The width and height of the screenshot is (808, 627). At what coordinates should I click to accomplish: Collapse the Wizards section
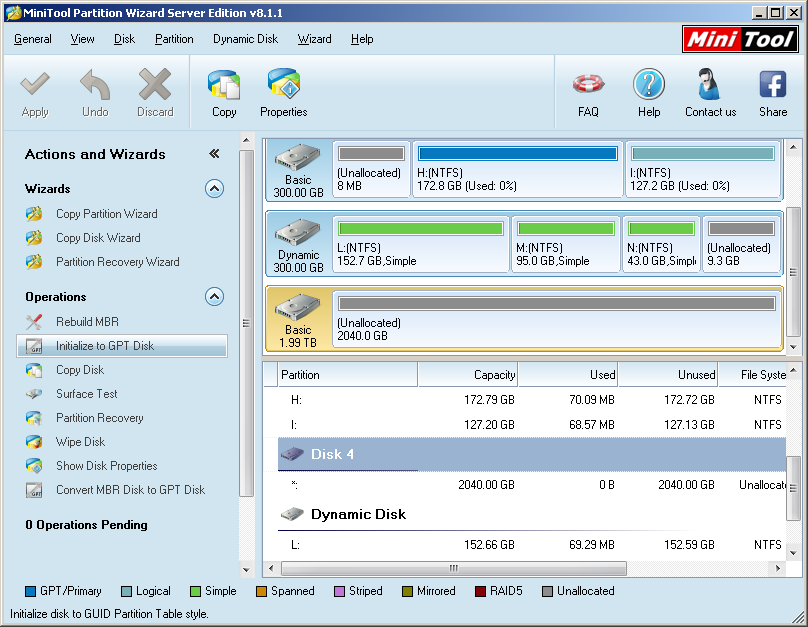(214, 188)
